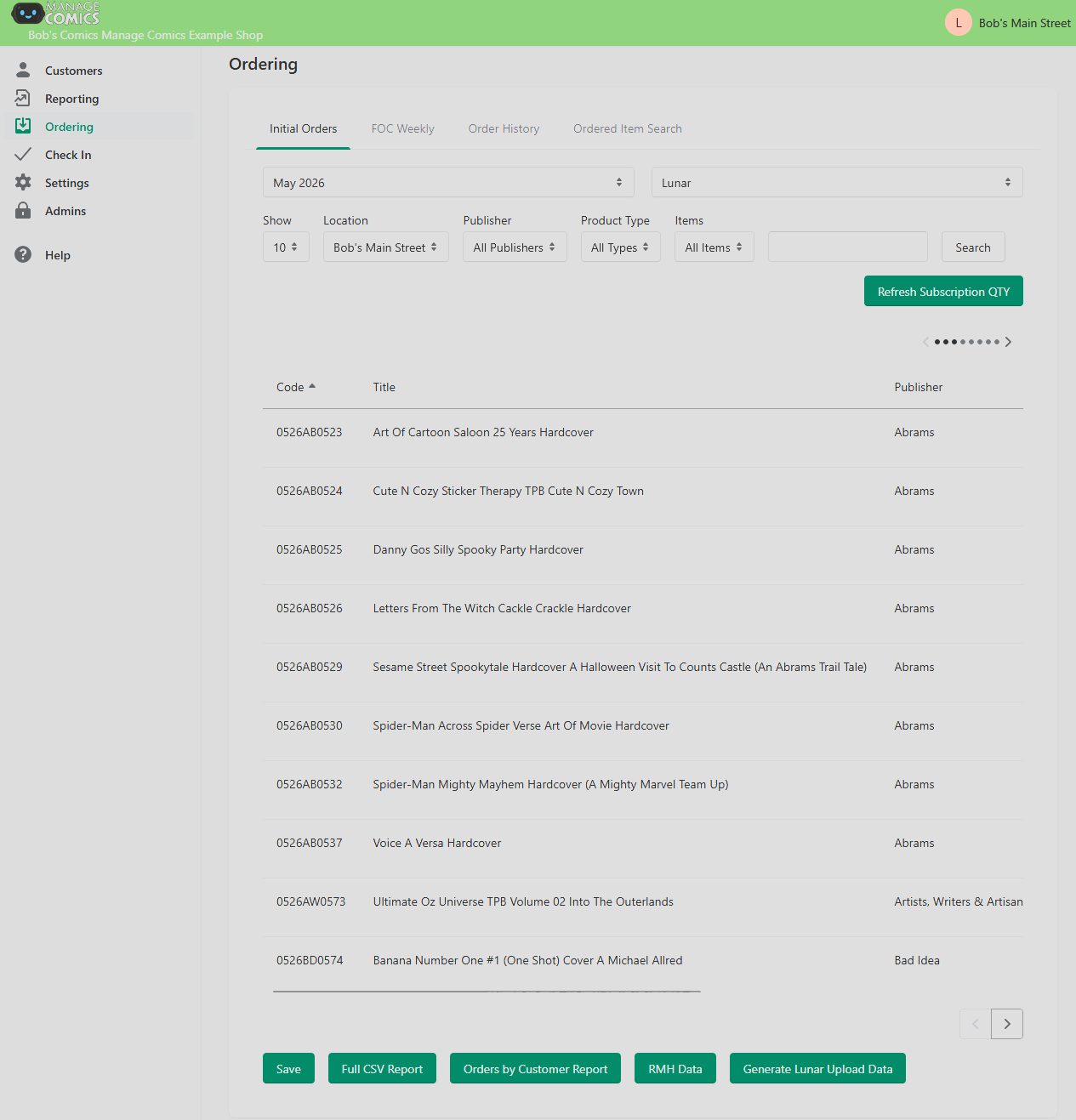Click the Reporting chart icon
The width and height of the screenshot is (1076, 1120).
click(x=23, y=98)
